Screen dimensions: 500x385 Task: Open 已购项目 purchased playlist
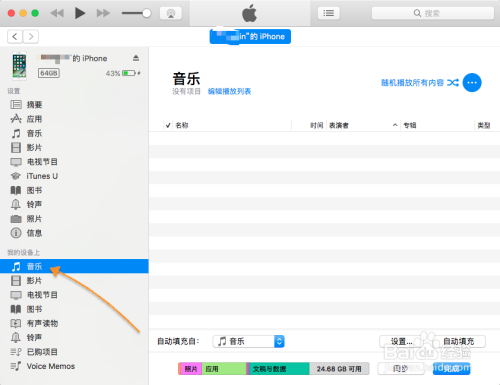pyautogui.click(x=74, y=352)
